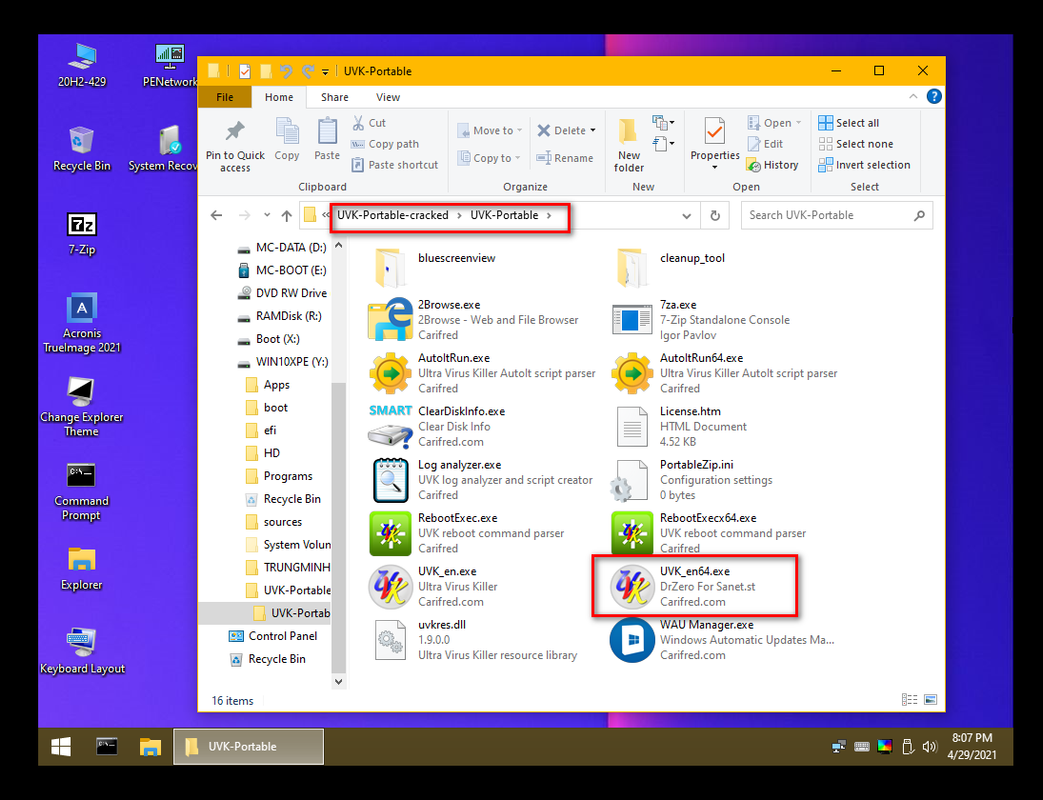Launch 7-Zip from the desktop

82,233
